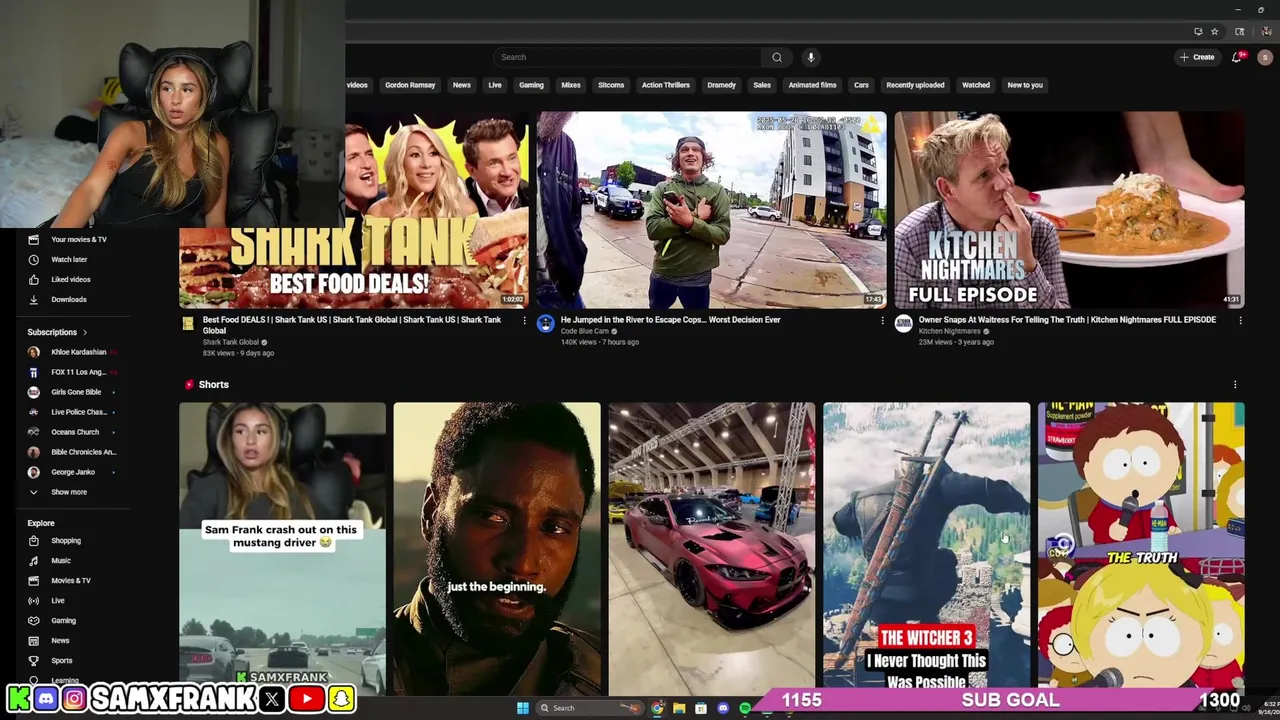This screenshot has width=1280, height=720.
Task: Open 'just the beginning' short
Action: click(x=497, y=548)
